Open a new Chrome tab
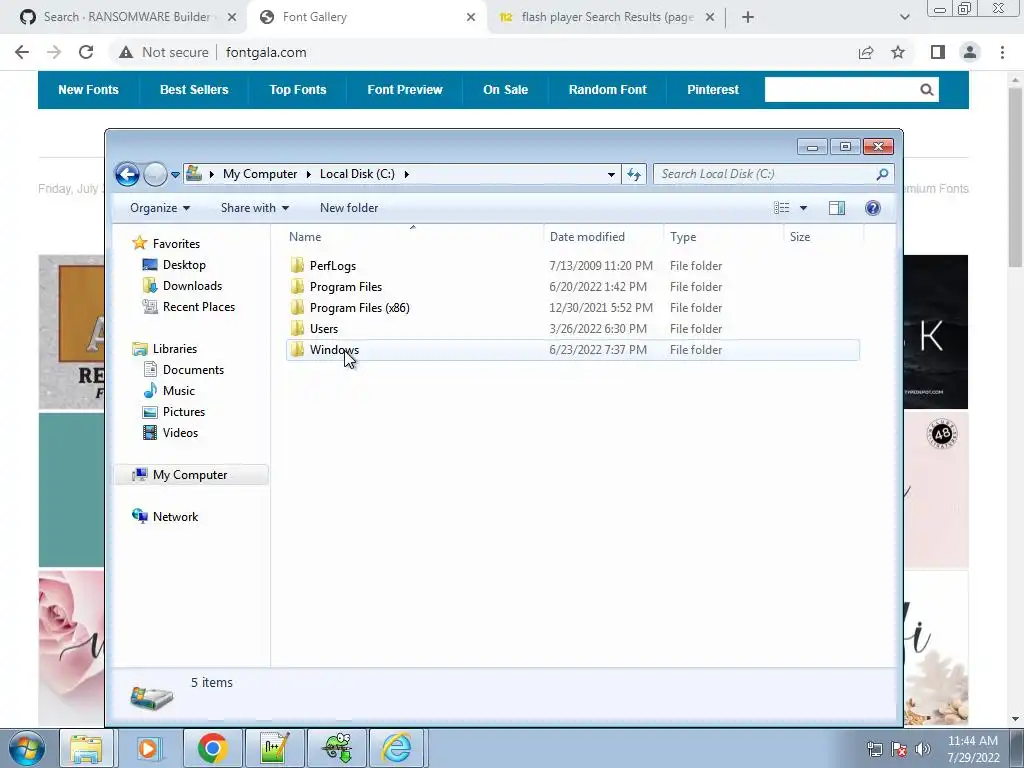 748,17
